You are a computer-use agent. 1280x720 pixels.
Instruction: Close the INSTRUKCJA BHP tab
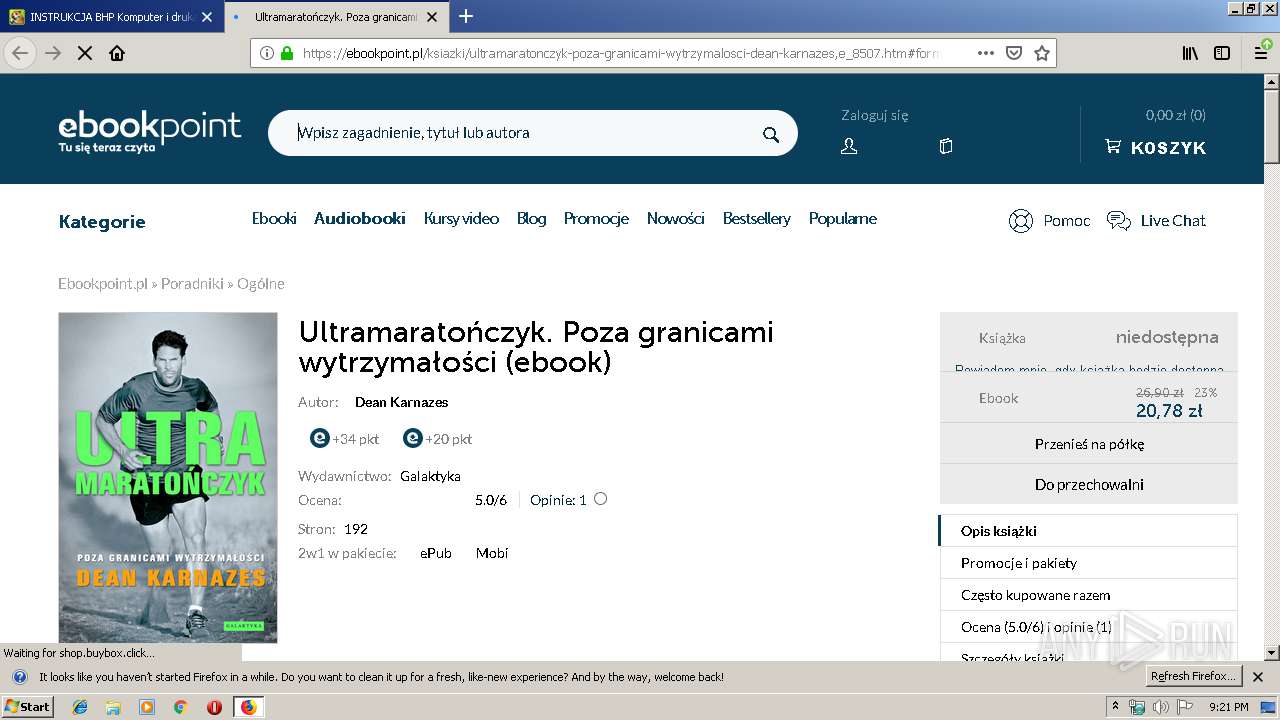pyautogui.click(x=207, y=17)
